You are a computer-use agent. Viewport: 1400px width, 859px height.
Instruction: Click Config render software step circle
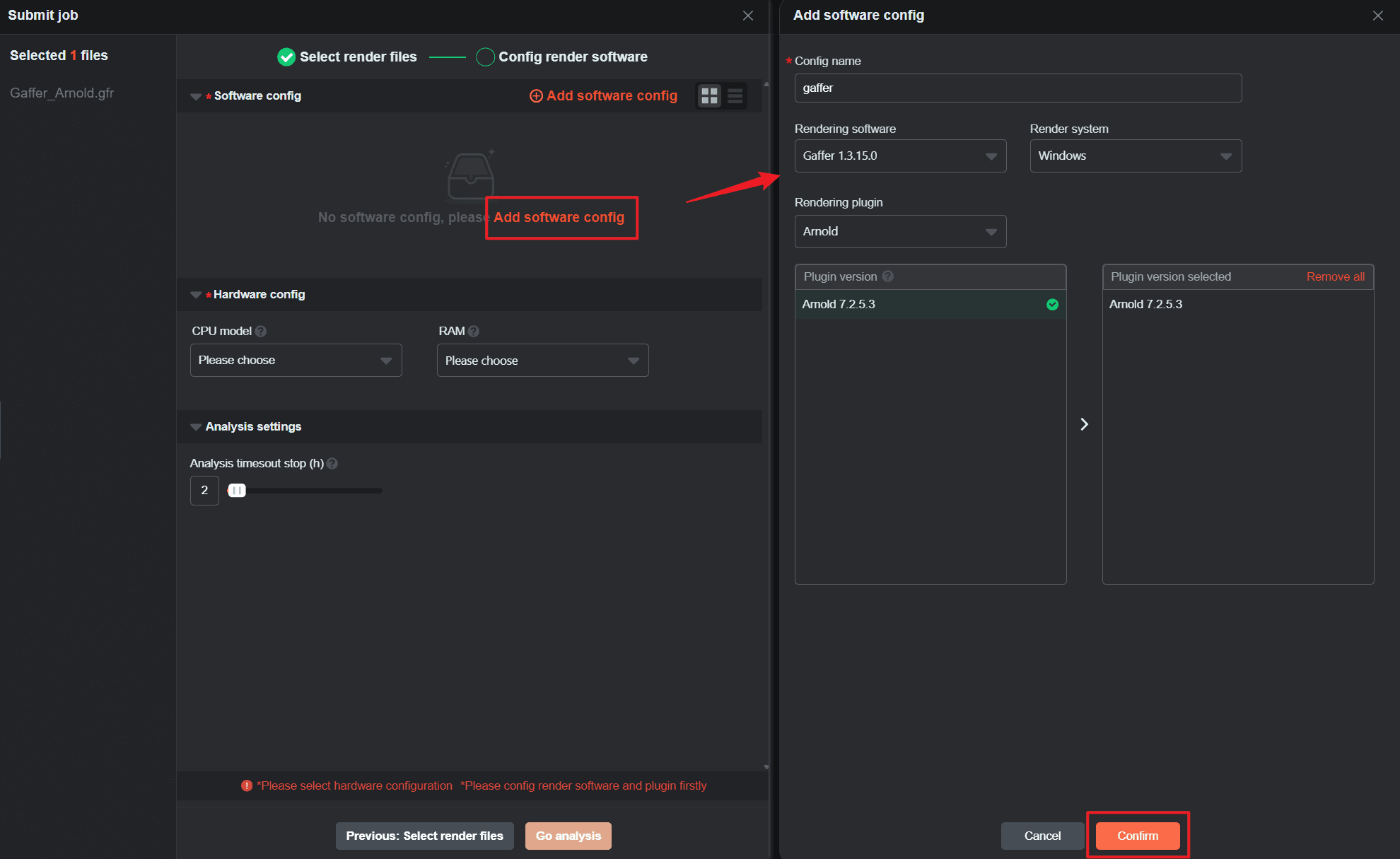click(485, 57)
